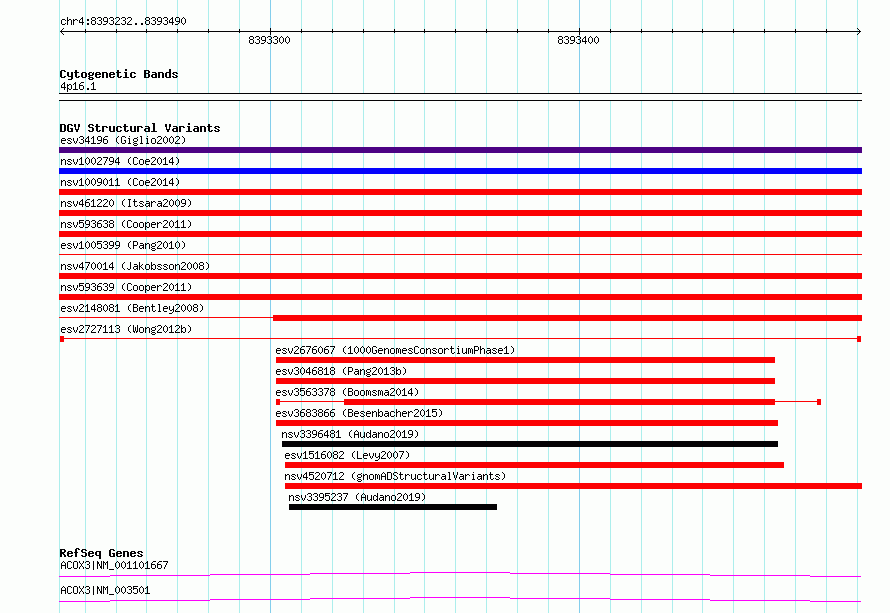
Task: Open variant esv34196 (Giglio2002) label
Action: [123, 140]
